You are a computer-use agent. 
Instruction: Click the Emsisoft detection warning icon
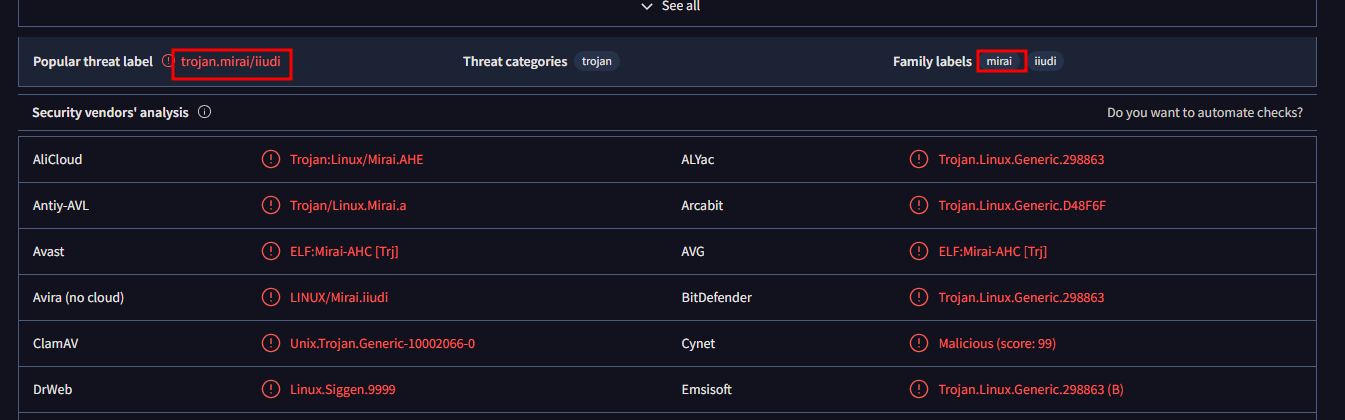pyautogui.click(x=918, y=389)
